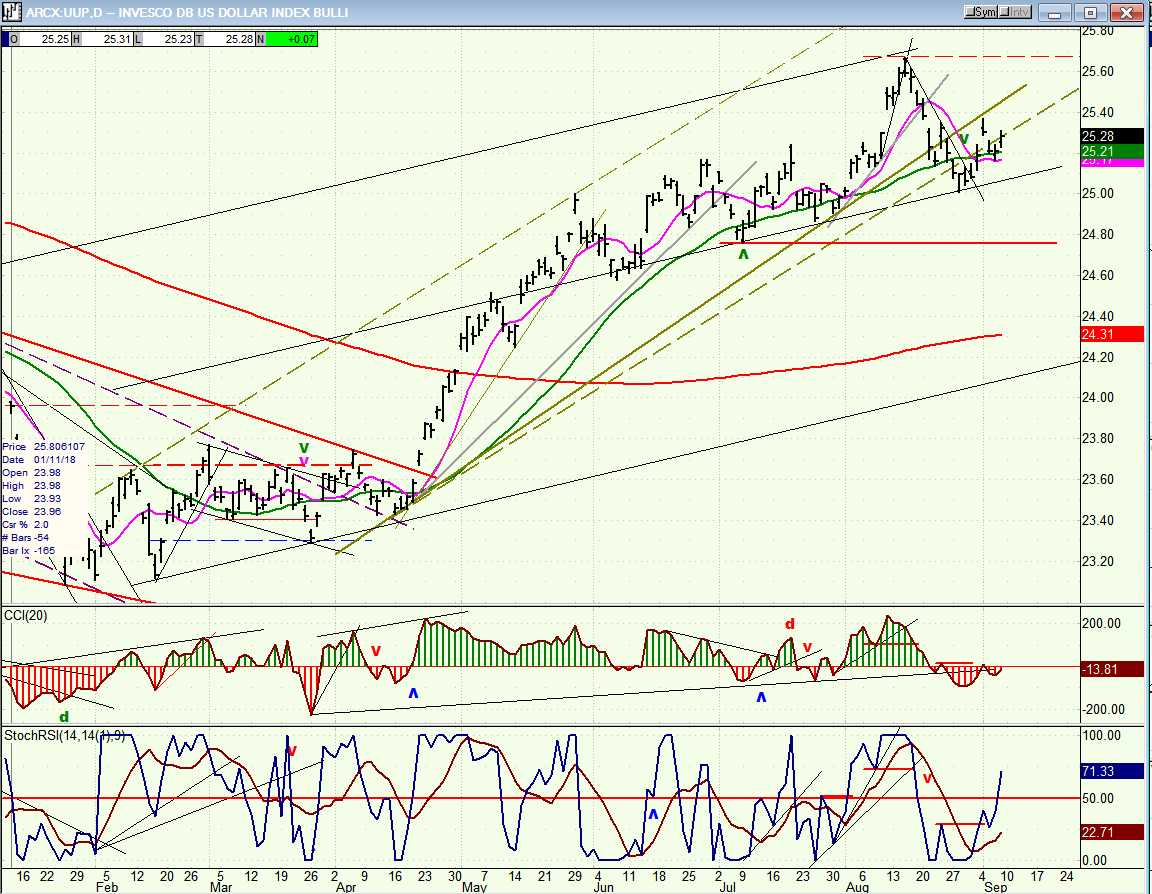1152x894 pixels.
Task: Click the Feb month label on the time axis
Action: click(x=107, y=887)
